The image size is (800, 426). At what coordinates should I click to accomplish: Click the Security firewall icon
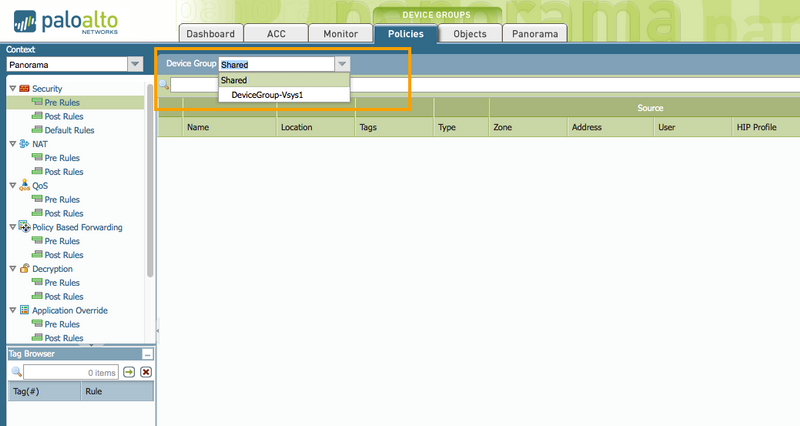click(24, 88)
